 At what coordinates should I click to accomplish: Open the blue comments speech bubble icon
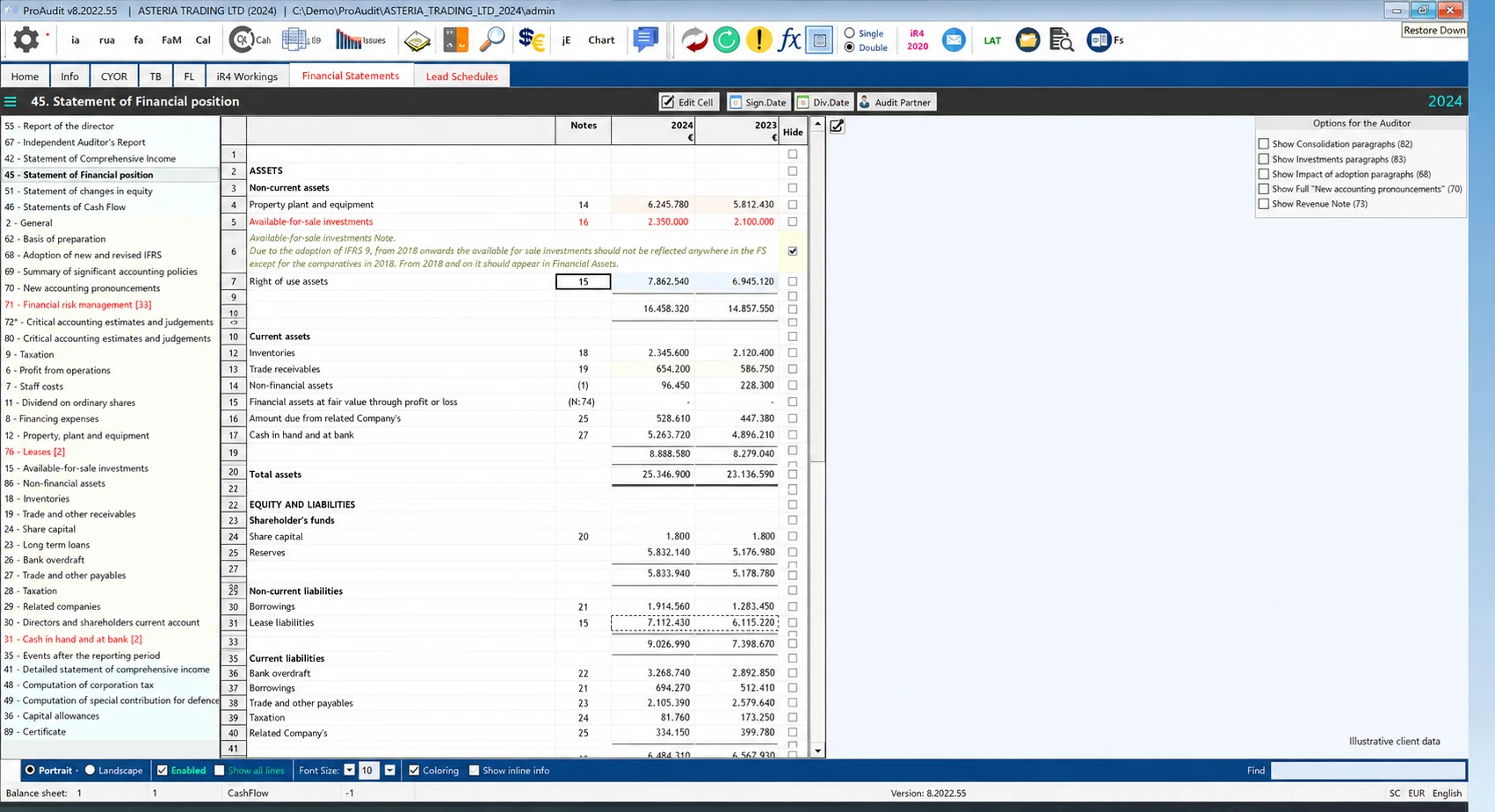click(646, 40)
